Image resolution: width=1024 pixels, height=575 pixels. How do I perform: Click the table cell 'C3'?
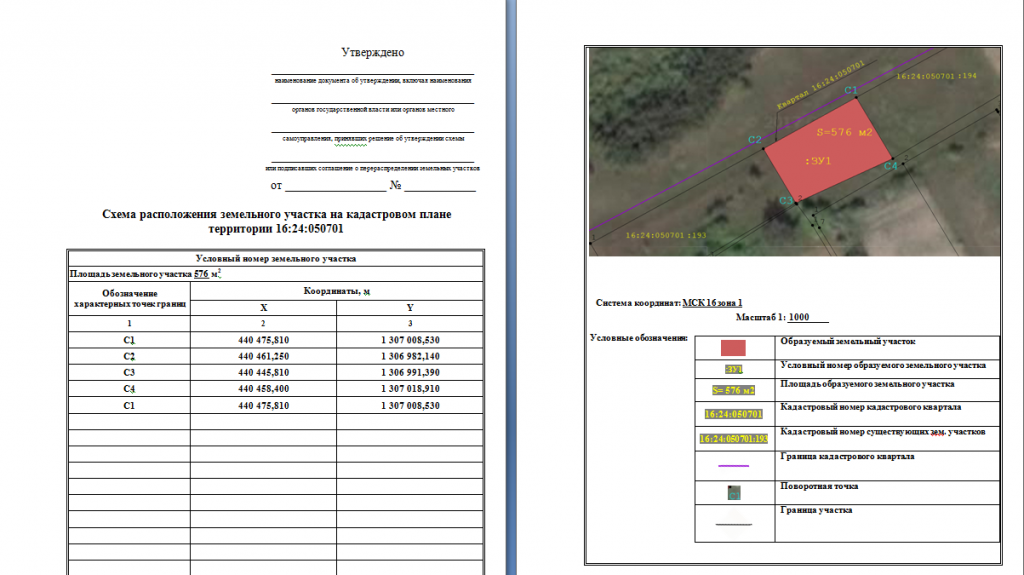pyautogui.click(x=129, y=372)
